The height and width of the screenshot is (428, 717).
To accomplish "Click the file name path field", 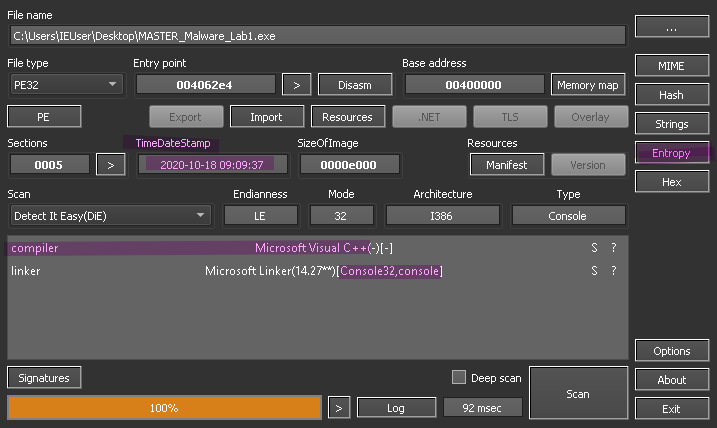I will 317,36.
